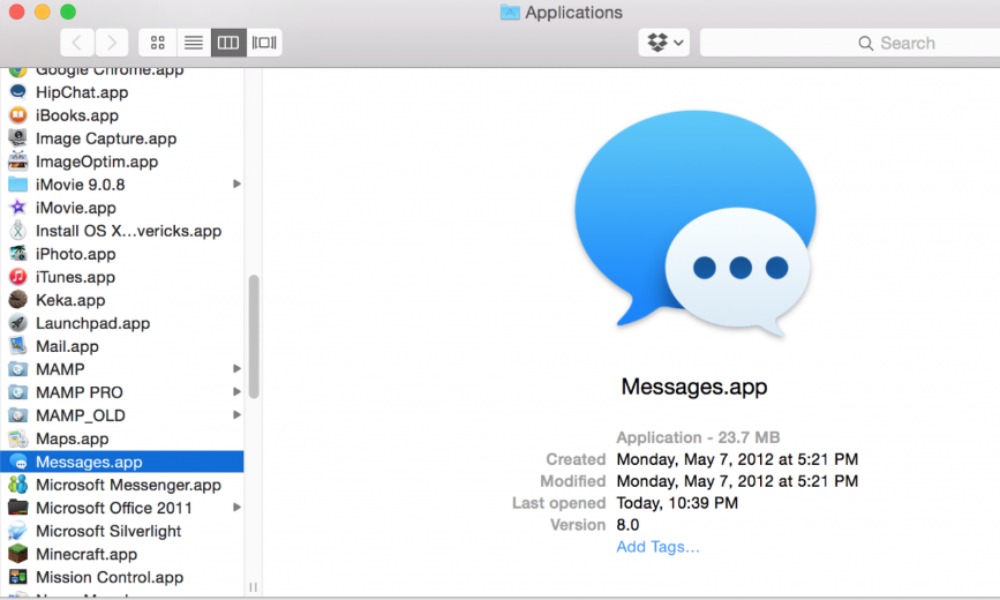
Task: Click the Add Tags link
Action: [658, 546]
